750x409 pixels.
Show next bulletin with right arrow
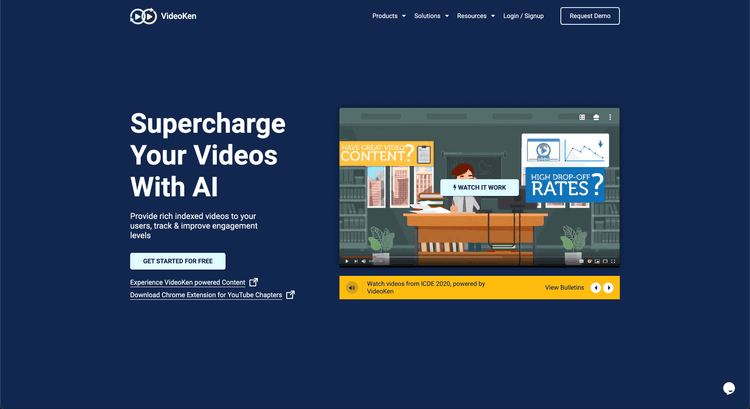[x=609, y=288]
